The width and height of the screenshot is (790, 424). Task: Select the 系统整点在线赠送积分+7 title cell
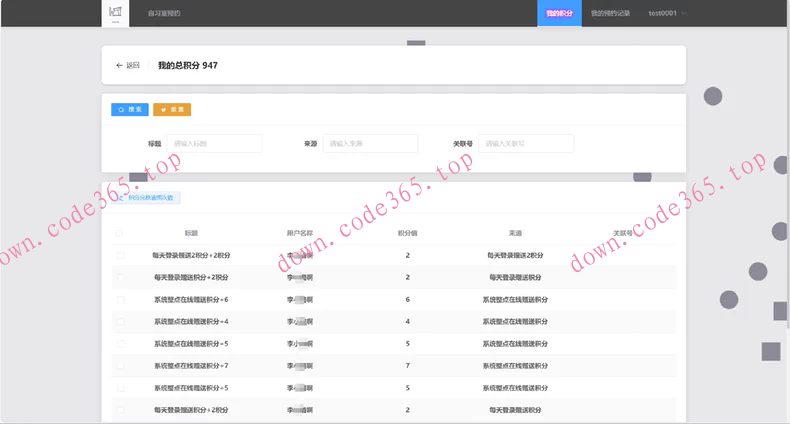191,366
